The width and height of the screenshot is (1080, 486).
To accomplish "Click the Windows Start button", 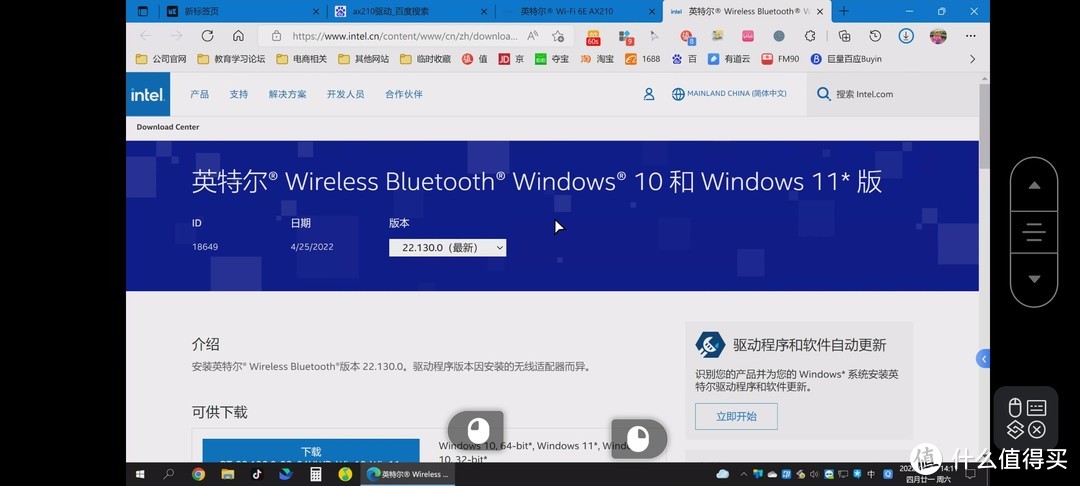I will click(x=140, y=474).
